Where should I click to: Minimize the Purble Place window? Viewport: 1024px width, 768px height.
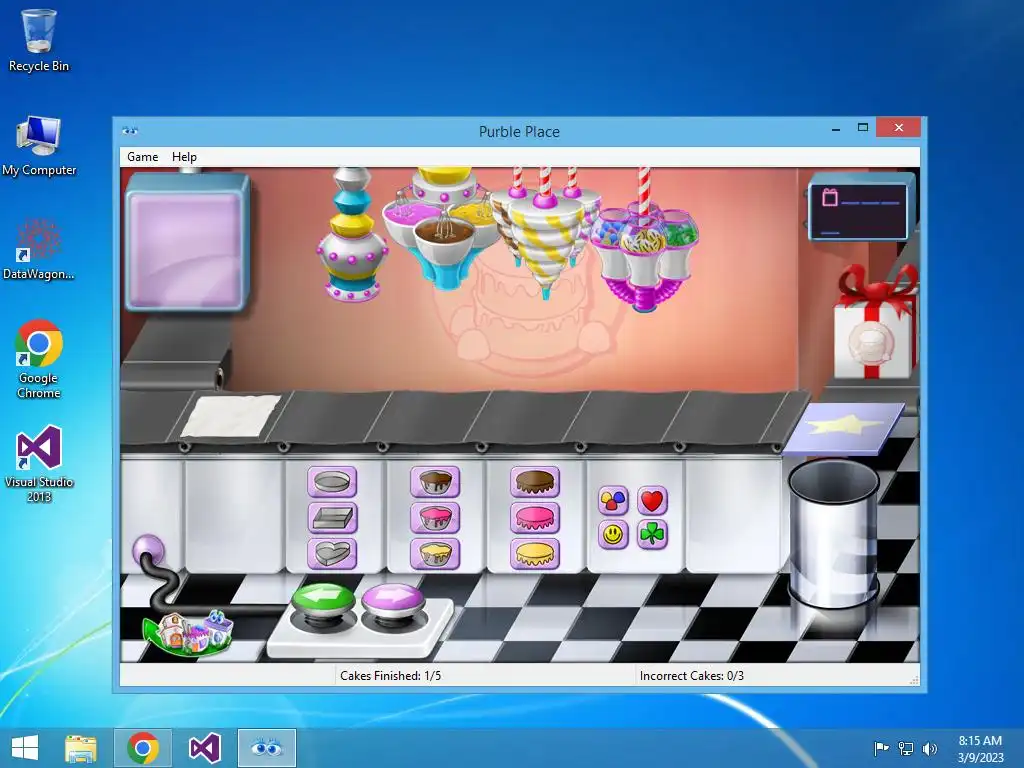(835, 129)
